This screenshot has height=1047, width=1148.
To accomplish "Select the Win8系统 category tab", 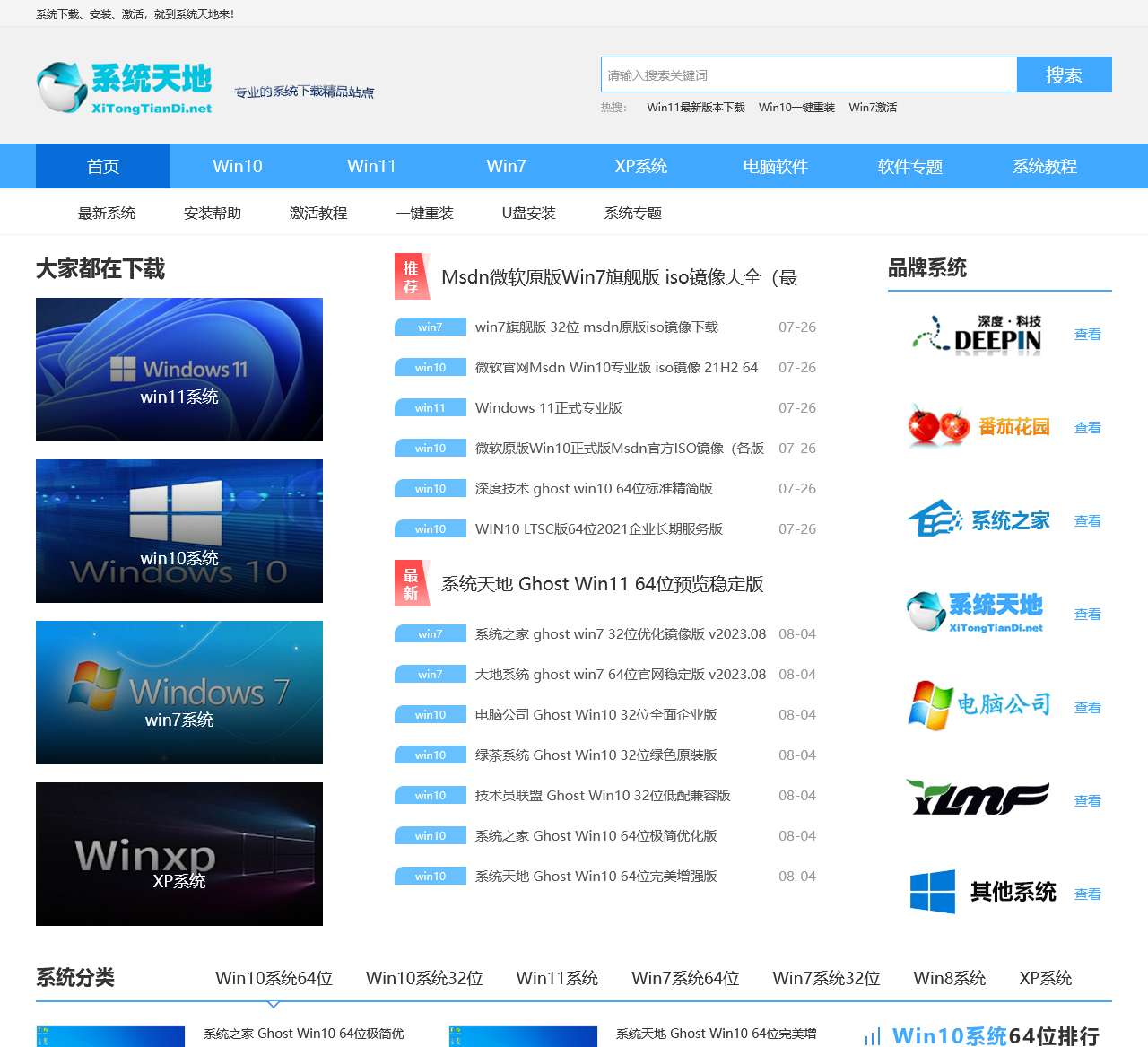I will point(950,978).
